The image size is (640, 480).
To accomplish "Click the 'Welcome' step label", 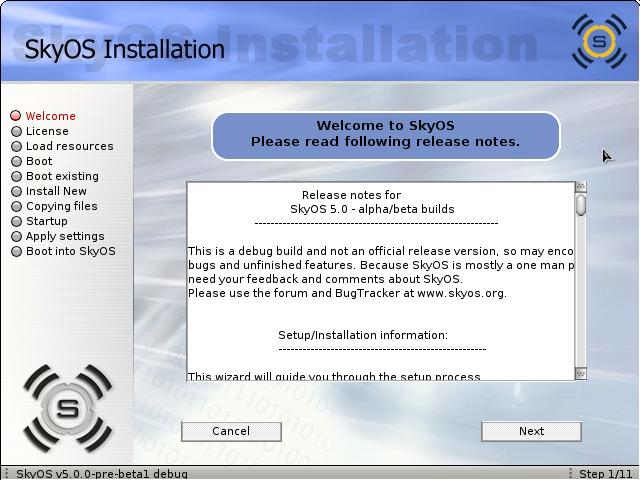I will pyautogui.click(x=51, y=116).
